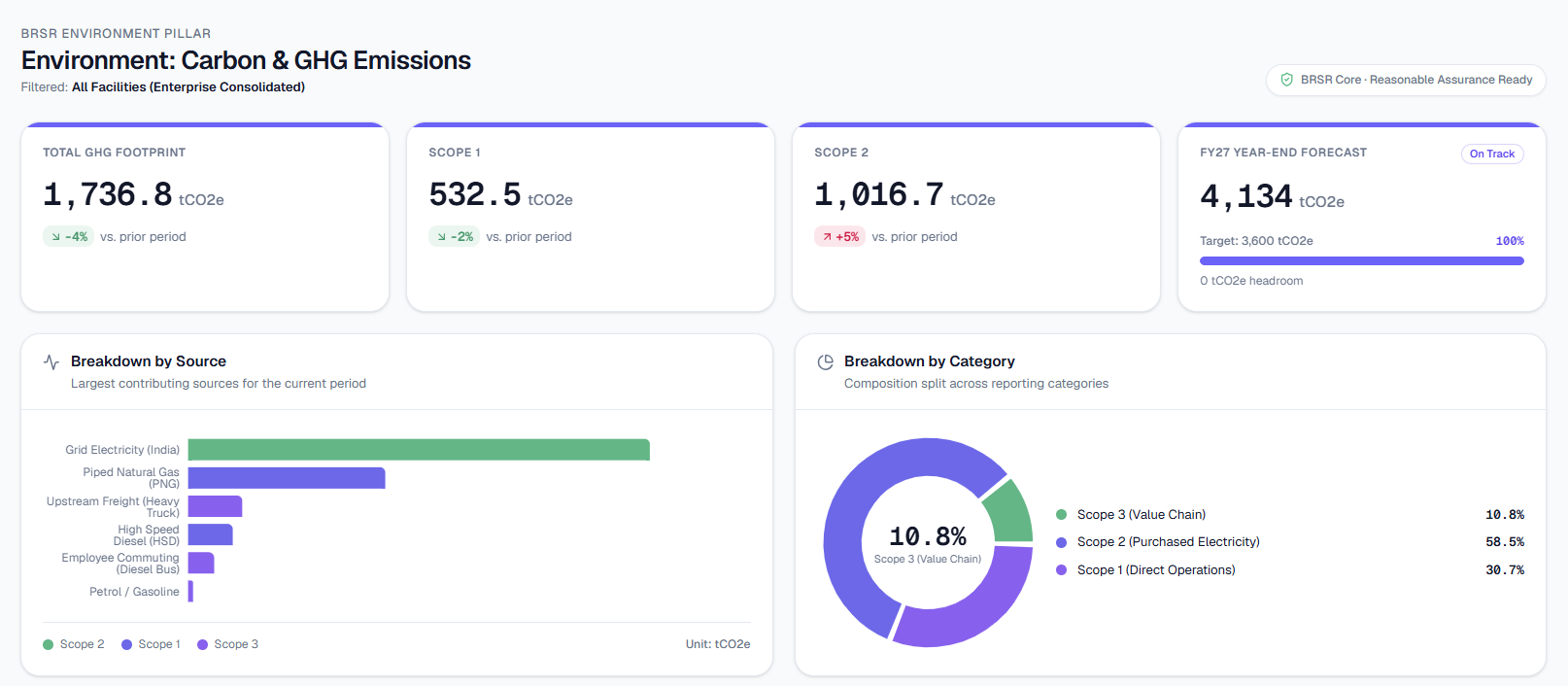
Task: Click the dot next to Scope 1 (Direct Operations)
Action: tap(1061, 570)
